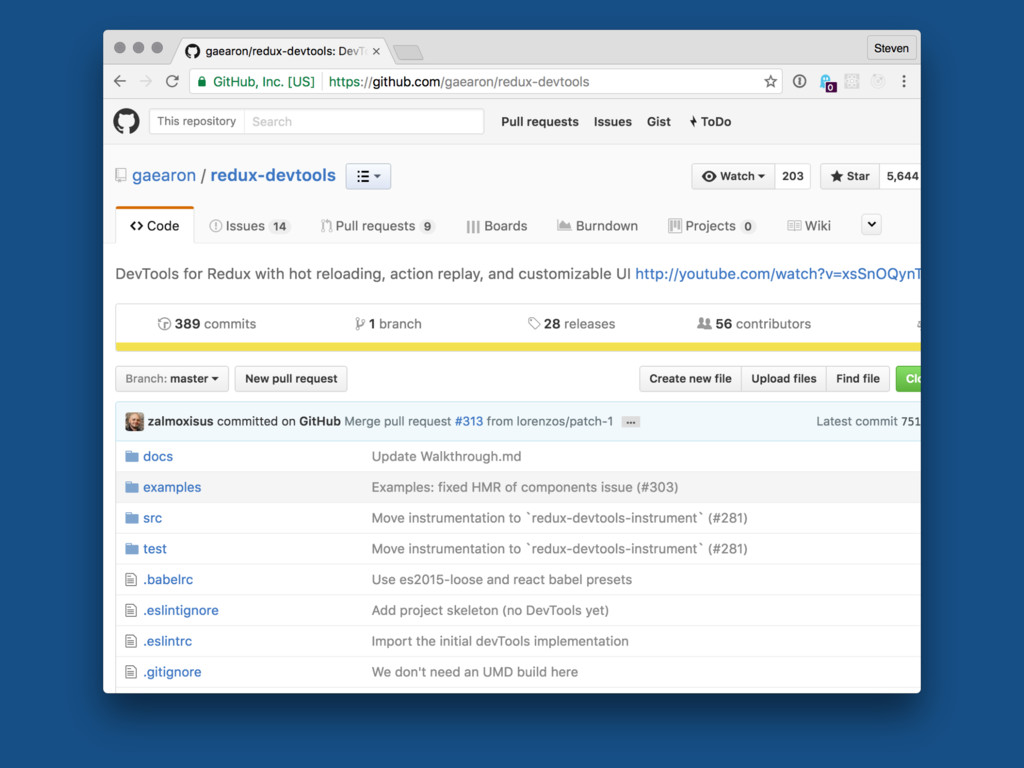This screenshot has width=1024, height=768.
Task: Open the Issues tab
Action: click(249, 226)
